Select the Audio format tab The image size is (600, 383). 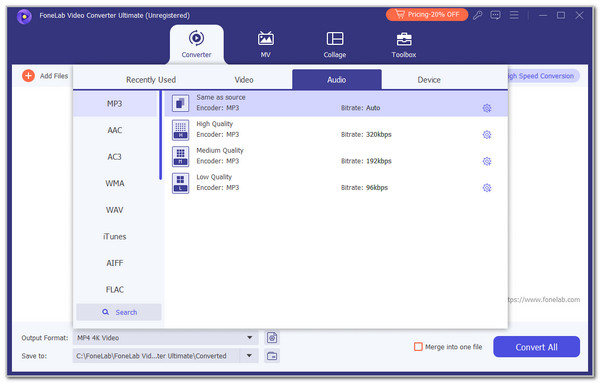(x=337, y=80)
